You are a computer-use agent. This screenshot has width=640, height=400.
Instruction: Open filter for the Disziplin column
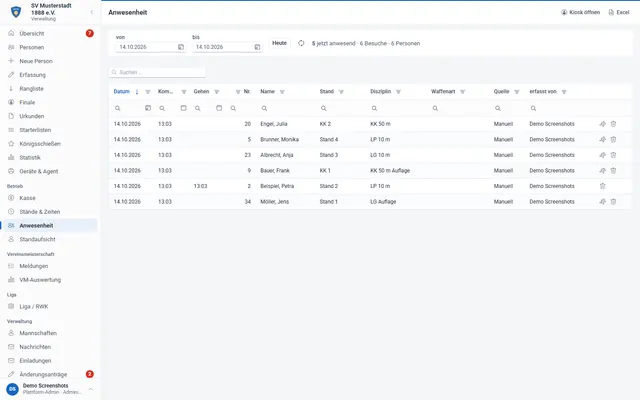coord(398,92)
